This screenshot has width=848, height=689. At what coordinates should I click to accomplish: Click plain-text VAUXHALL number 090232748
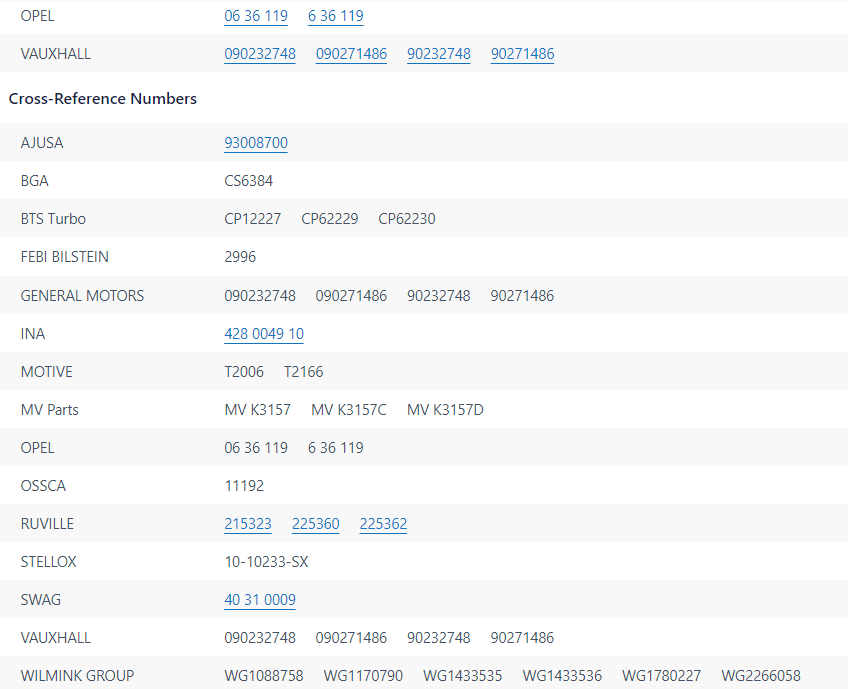(x=260, y=638)
